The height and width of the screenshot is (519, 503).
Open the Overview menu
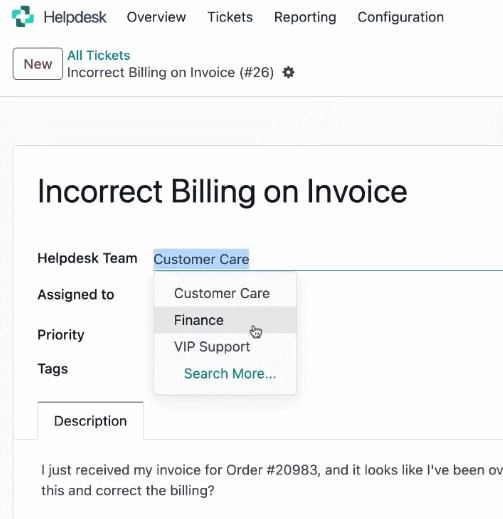click(156, 17)
